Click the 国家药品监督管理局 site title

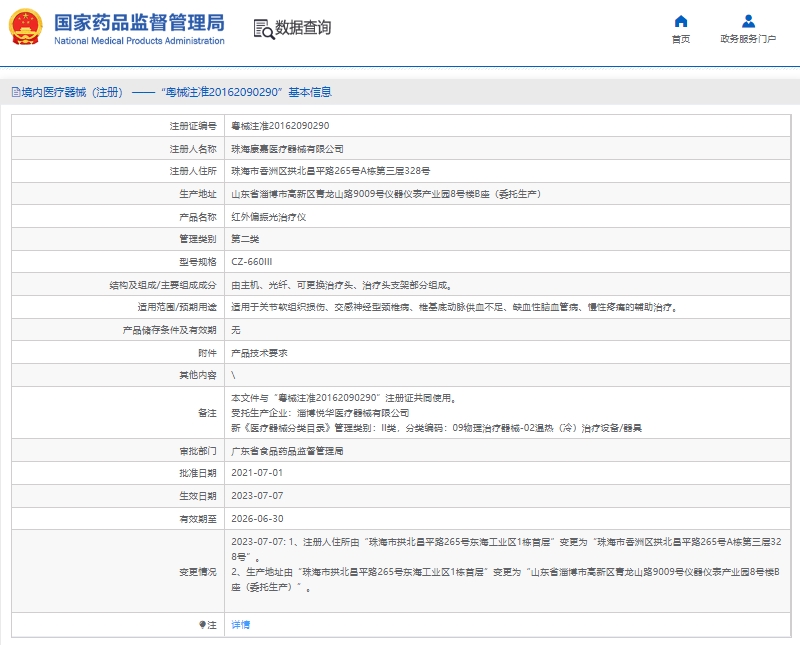139,23
